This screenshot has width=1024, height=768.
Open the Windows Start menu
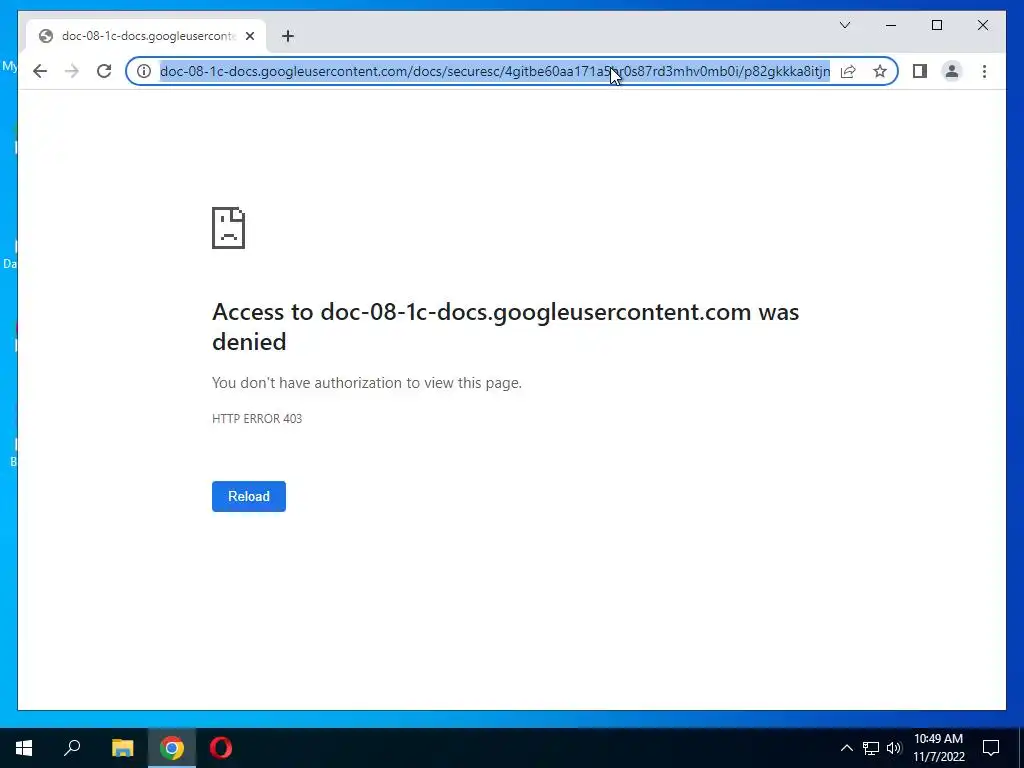[24, 748]
